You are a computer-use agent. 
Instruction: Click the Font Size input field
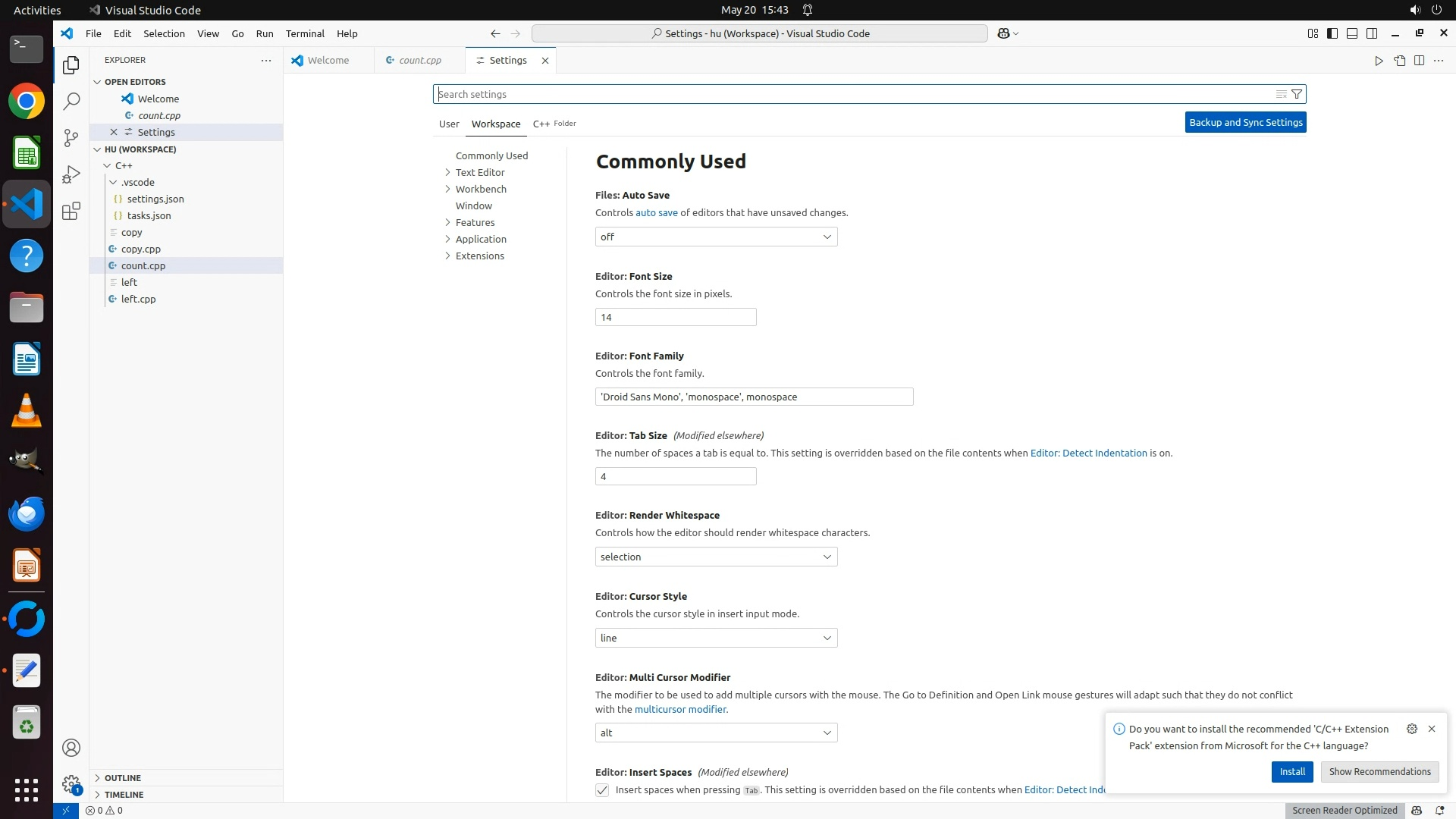tap(675, 317)
